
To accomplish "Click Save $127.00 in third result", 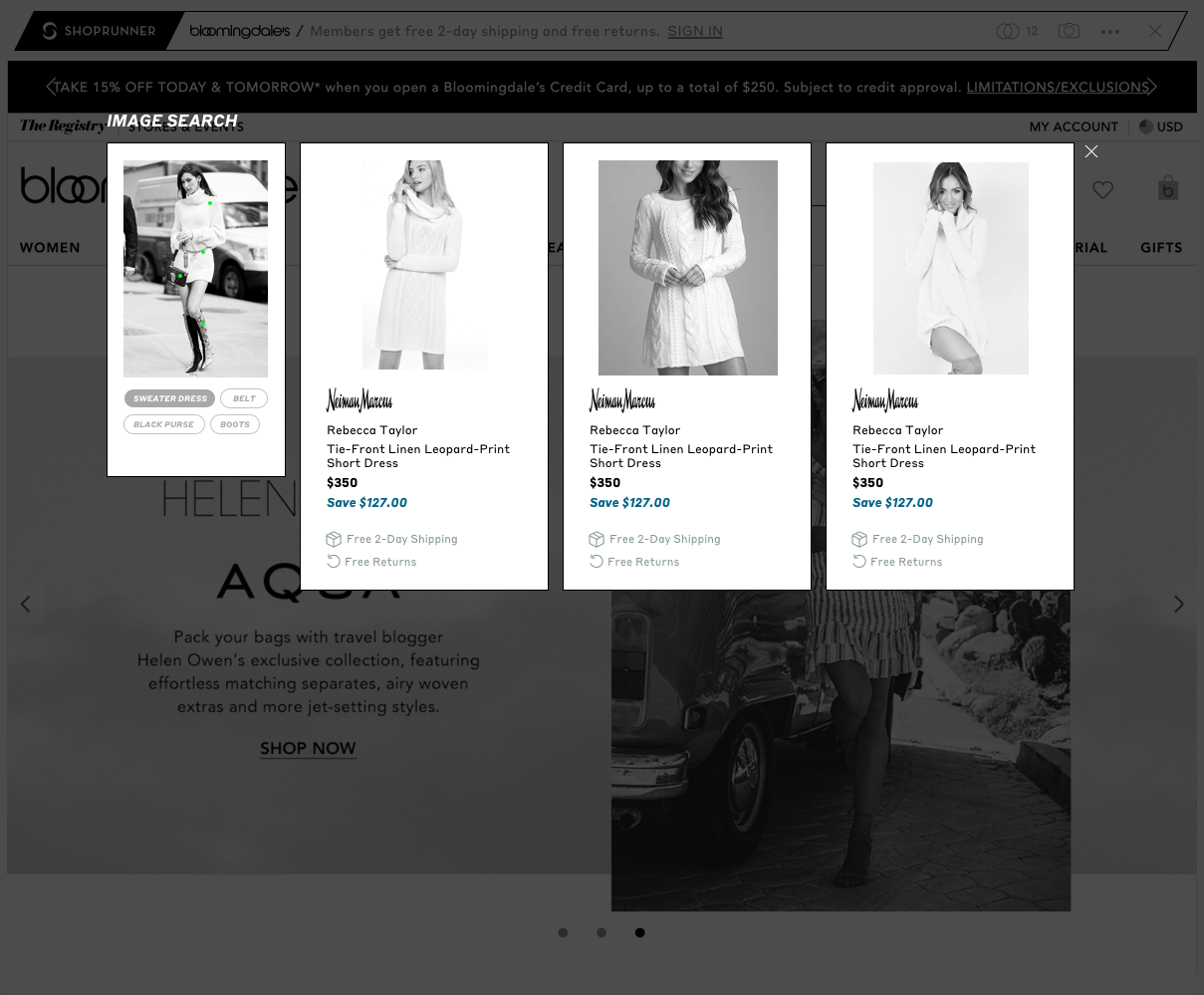I will [892, 502].
